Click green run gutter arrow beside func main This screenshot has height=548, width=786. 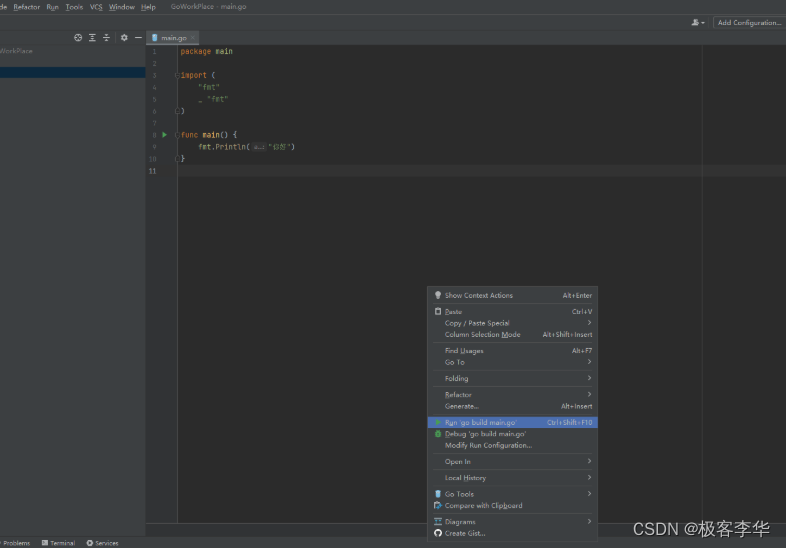(x=165, y=135)
